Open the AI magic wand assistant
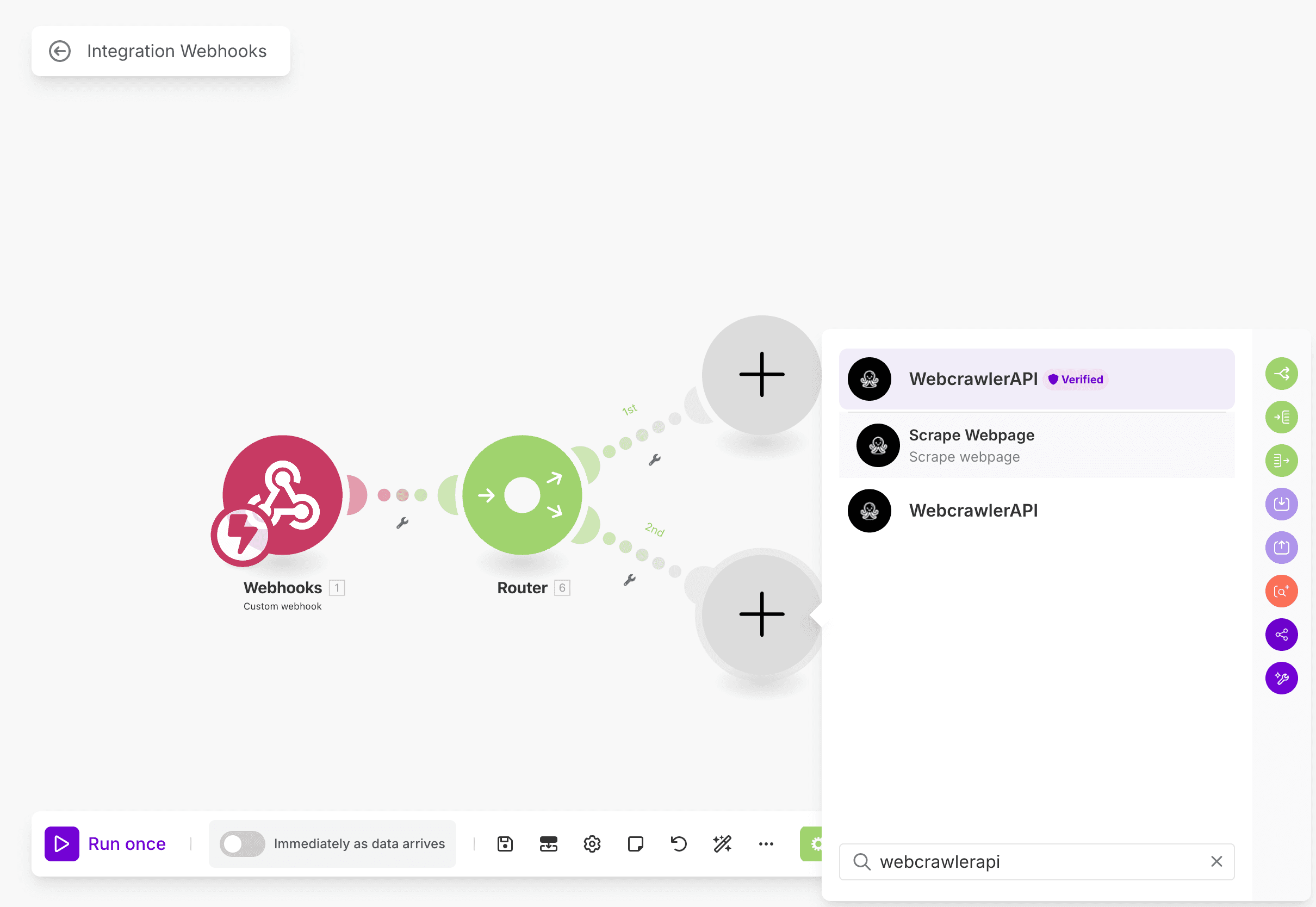Viewport: 1316px width, 907px height. click(722, 843)
